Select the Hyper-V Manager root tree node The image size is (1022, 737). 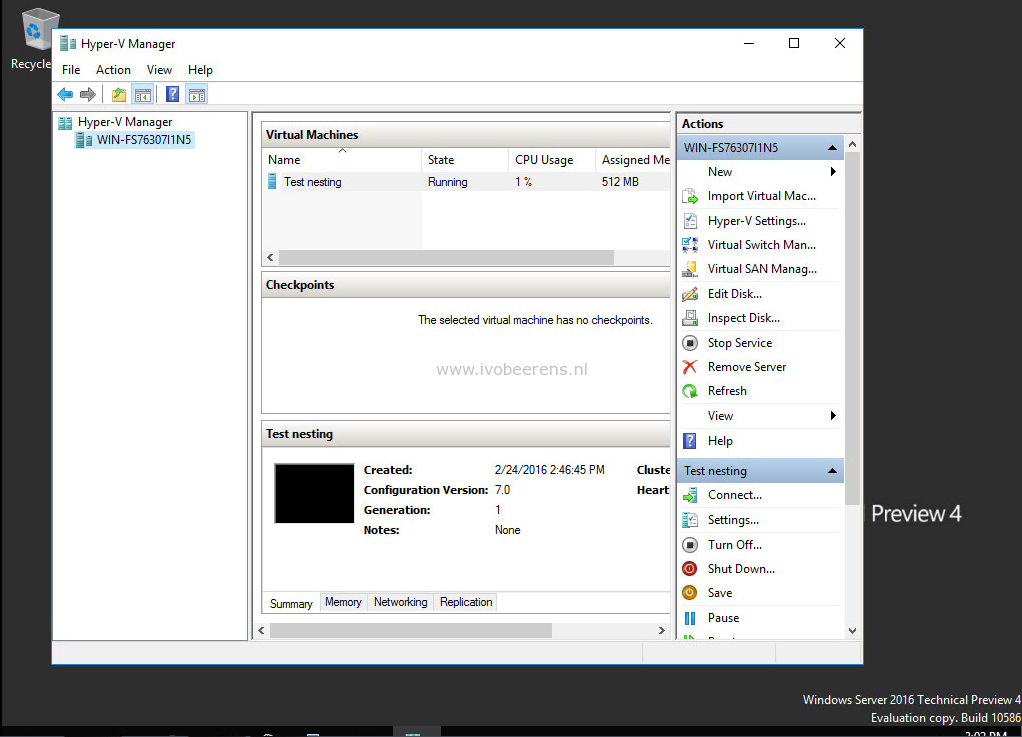pos(124,122)
